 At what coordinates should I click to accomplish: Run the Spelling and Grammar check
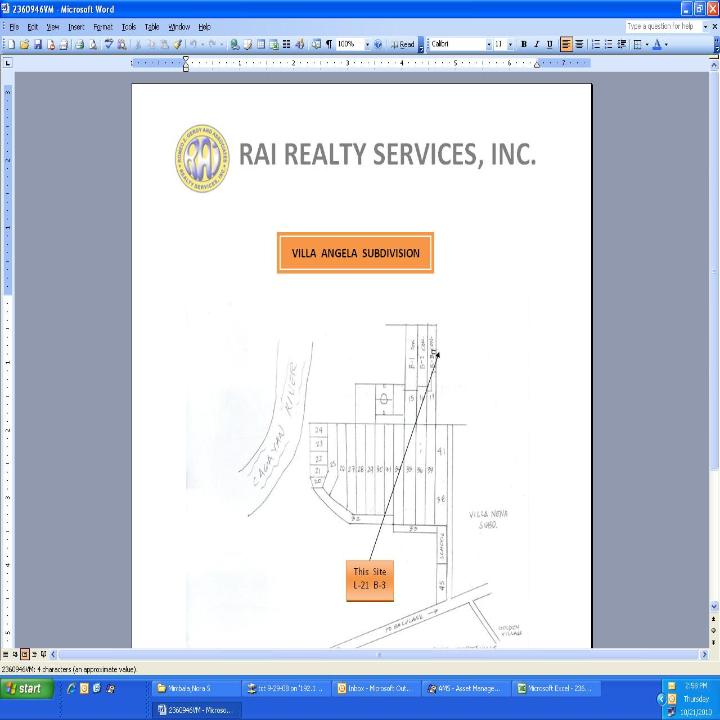point(108,45)
